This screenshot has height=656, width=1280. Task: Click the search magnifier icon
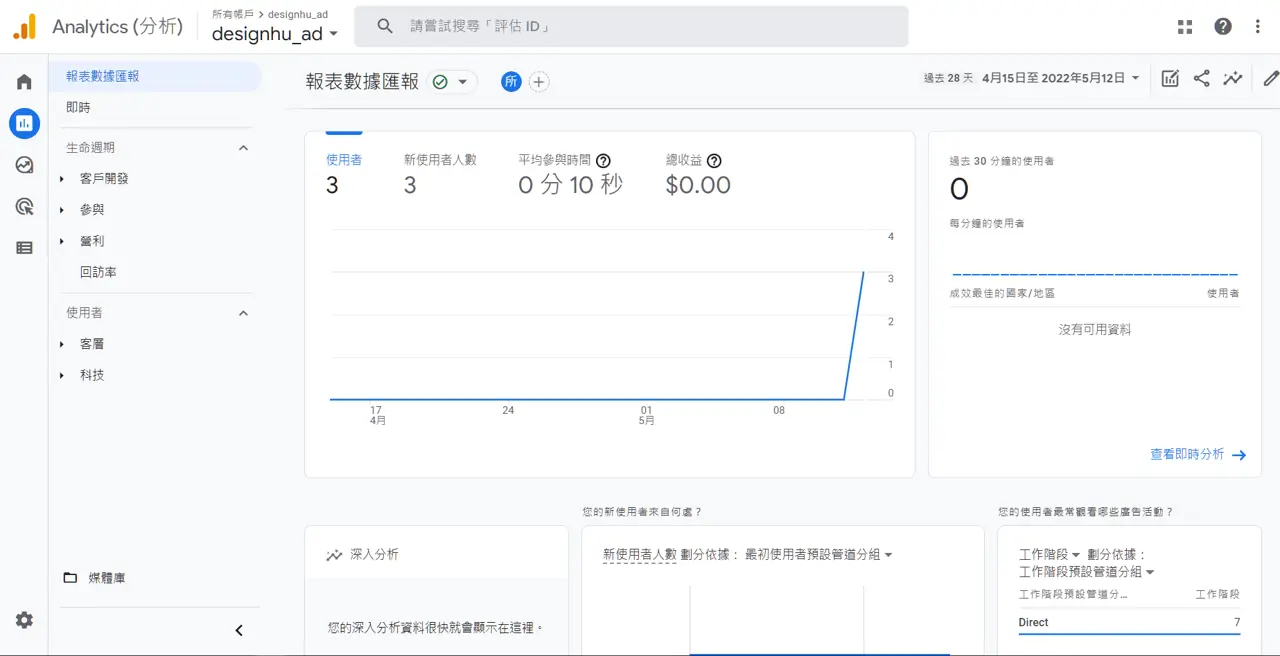[385, 27]
